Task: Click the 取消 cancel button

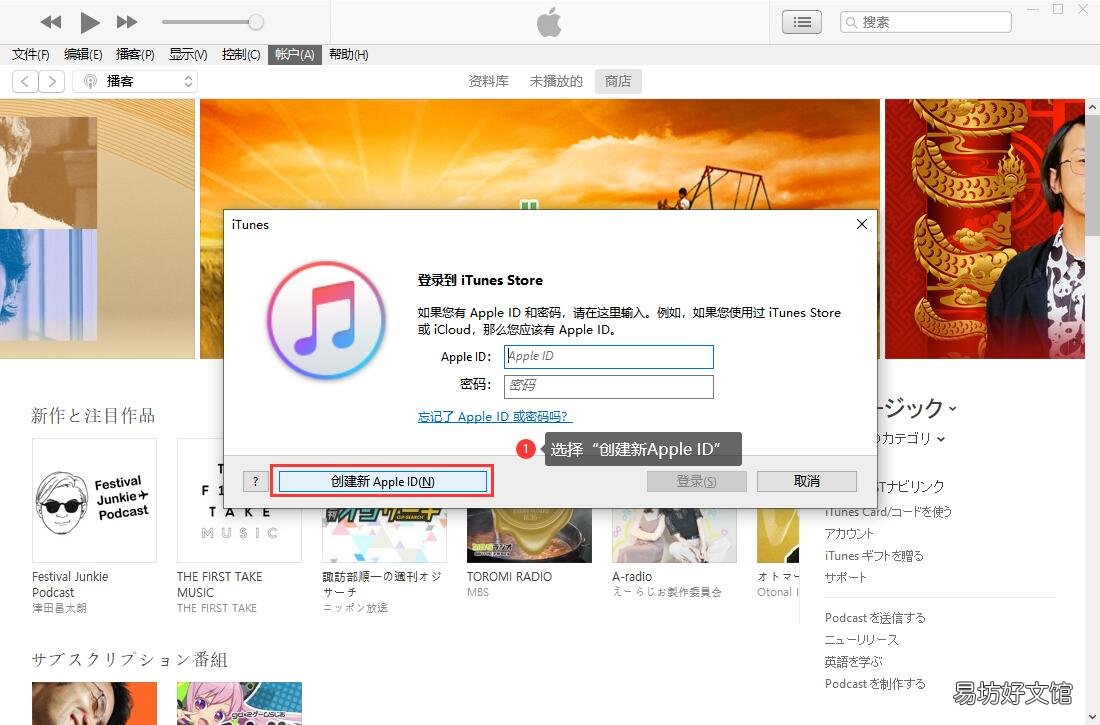Action: [807, 481]
